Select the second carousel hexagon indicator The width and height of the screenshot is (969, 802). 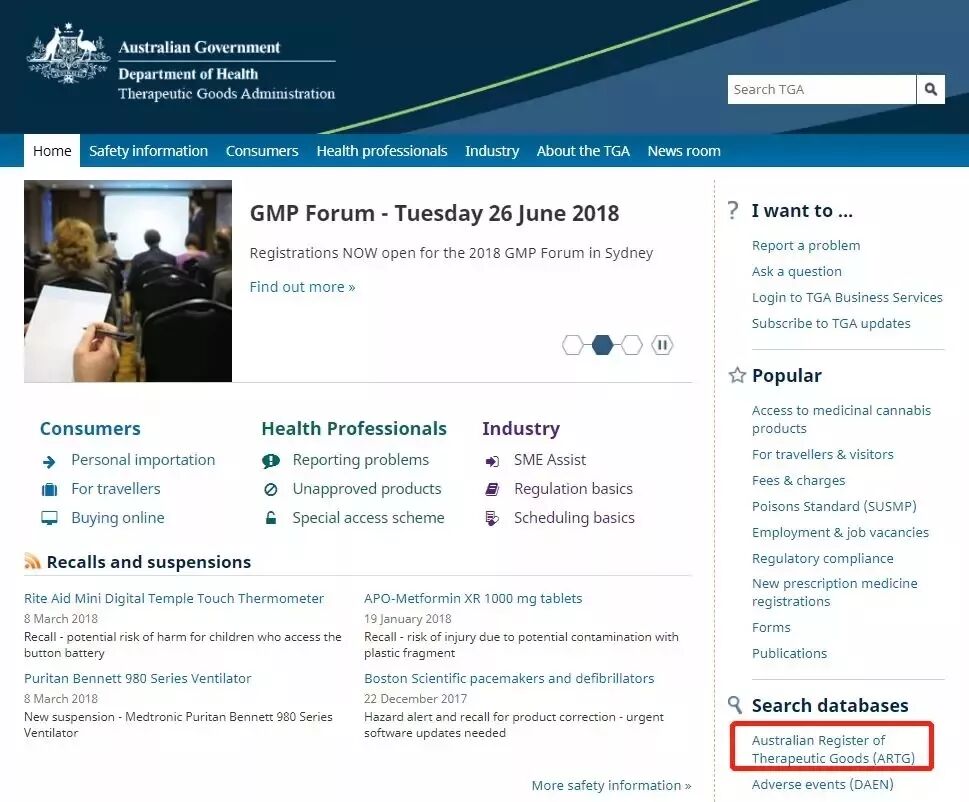603,345
